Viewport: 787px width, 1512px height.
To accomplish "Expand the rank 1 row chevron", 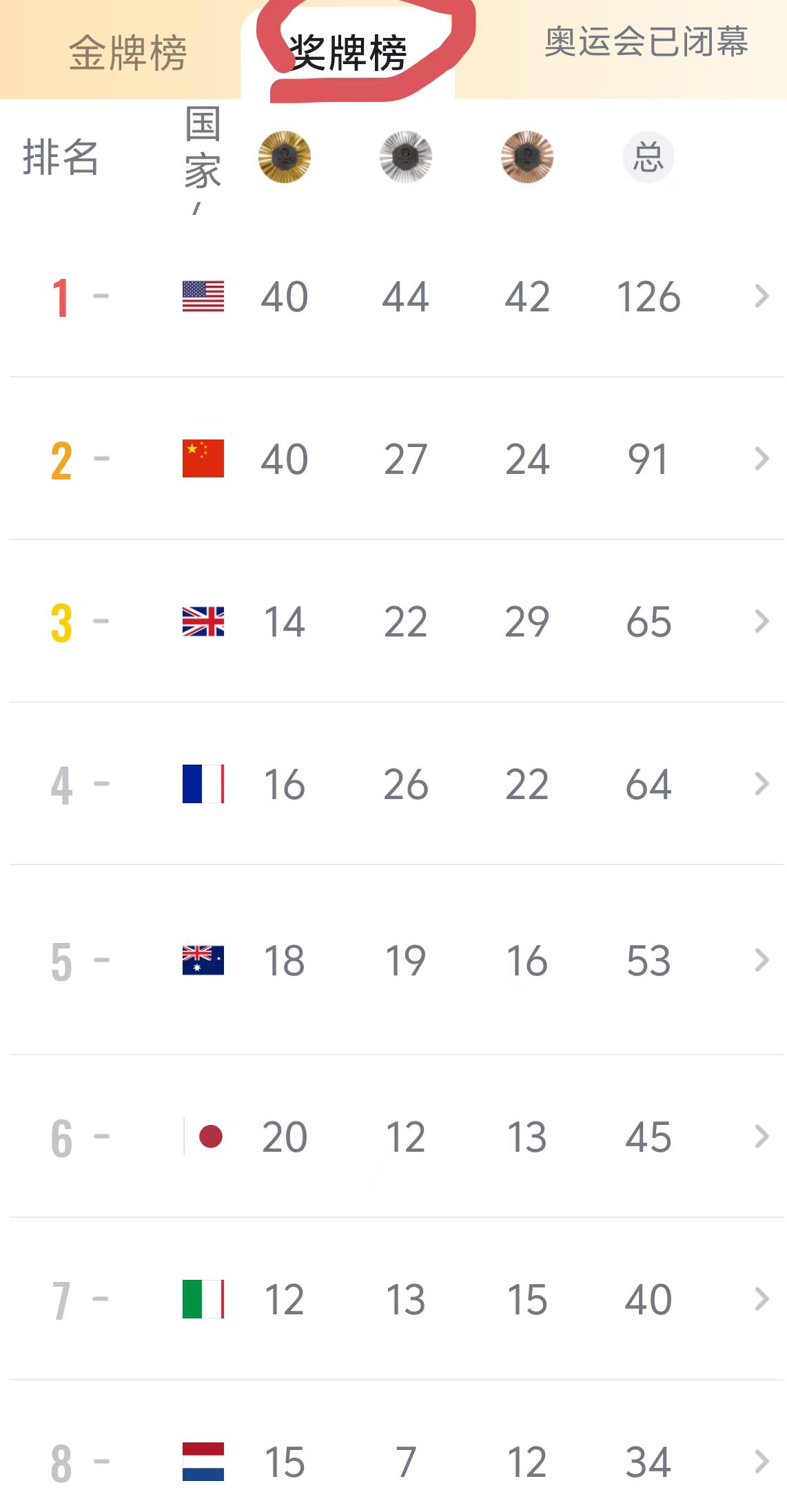I will coord(762,296).
